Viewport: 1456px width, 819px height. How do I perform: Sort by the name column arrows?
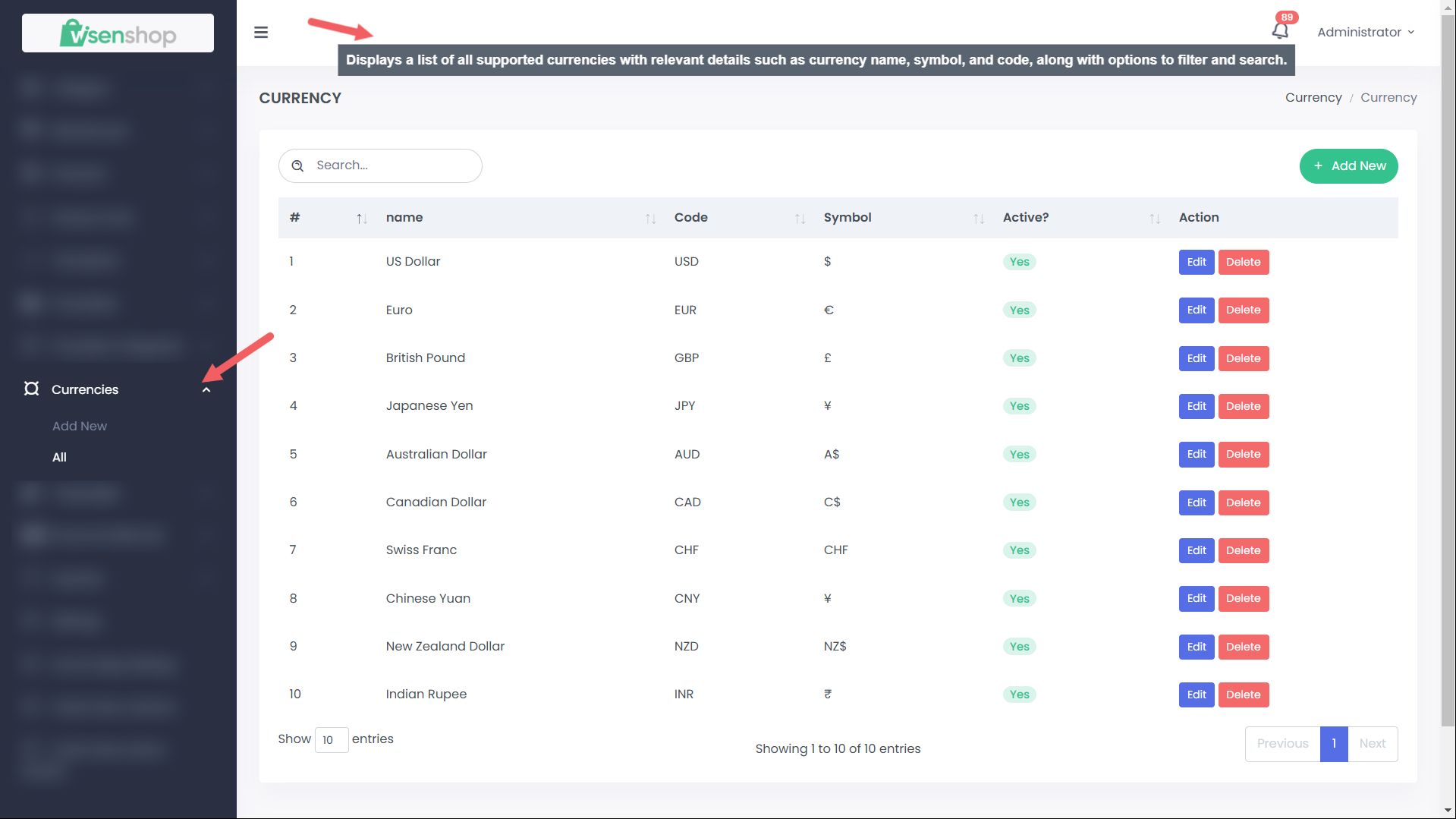(650, 219)
